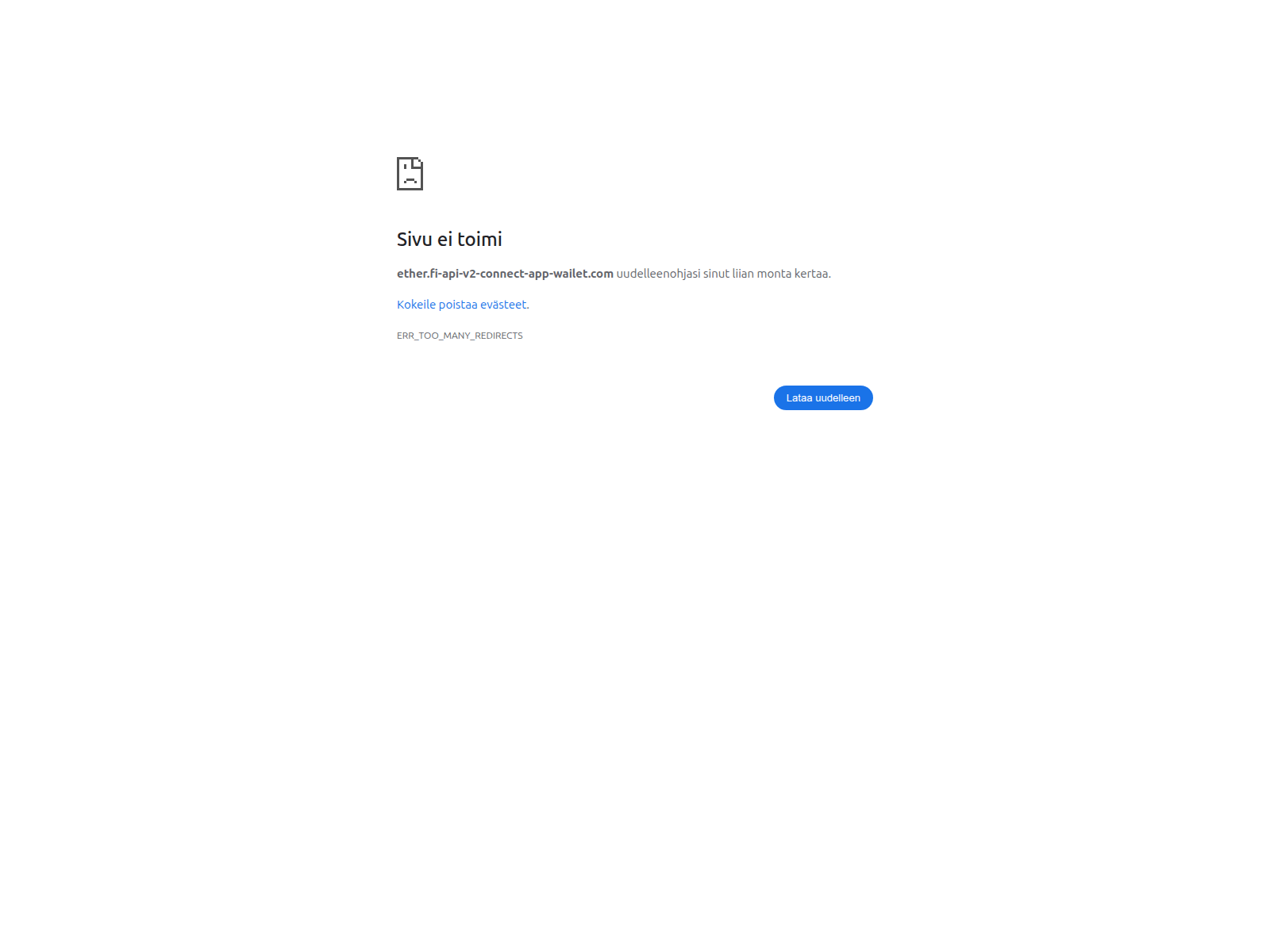This screenshot has height=952, width=1270.
Task: Click the "Lataa uudelleen" reload button
Action: [823, 398]
